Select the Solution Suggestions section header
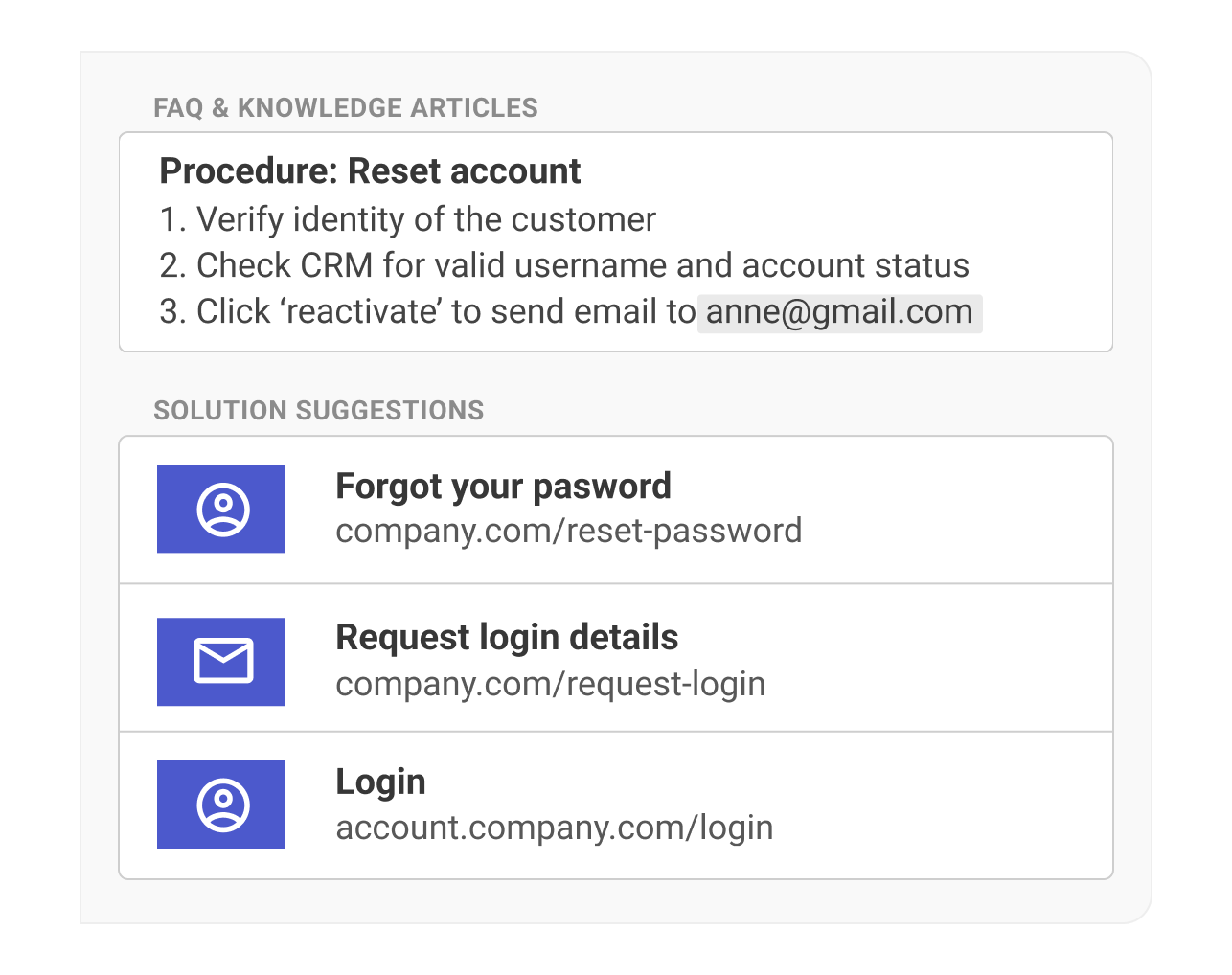This screenshot has height=975, width=1232. click(x=319, y=411)
